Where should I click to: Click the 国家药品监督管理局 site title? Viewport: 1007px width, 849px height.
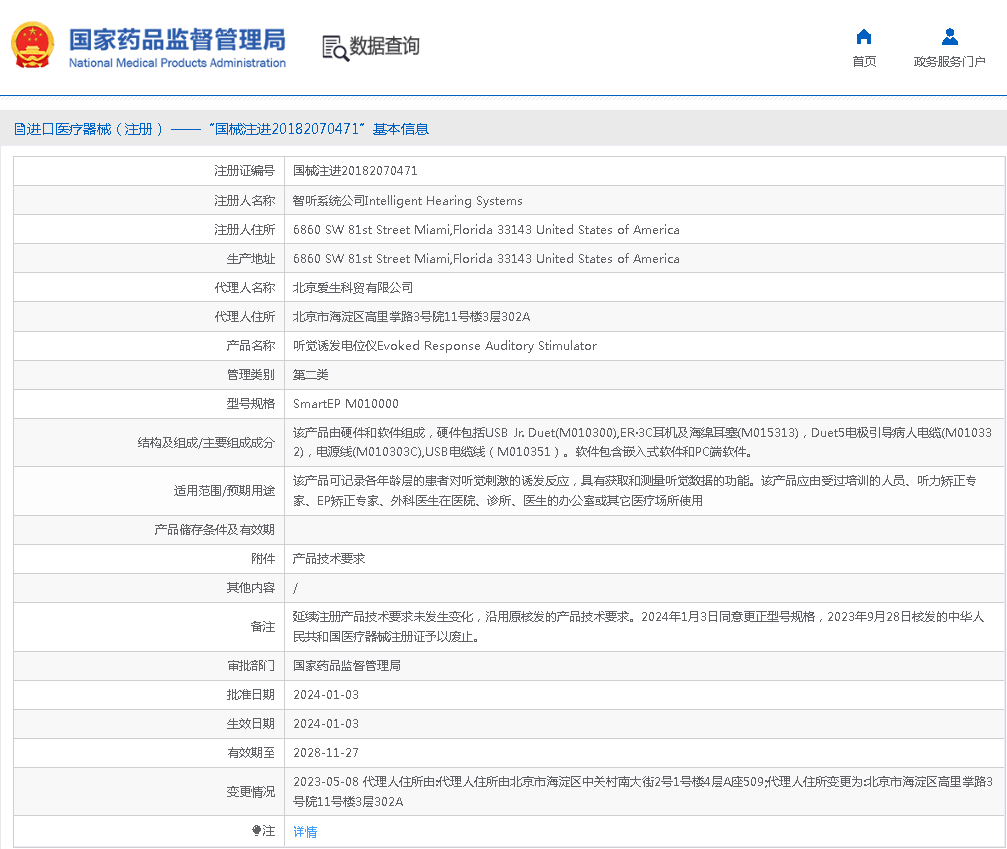(x=177, y=39)
